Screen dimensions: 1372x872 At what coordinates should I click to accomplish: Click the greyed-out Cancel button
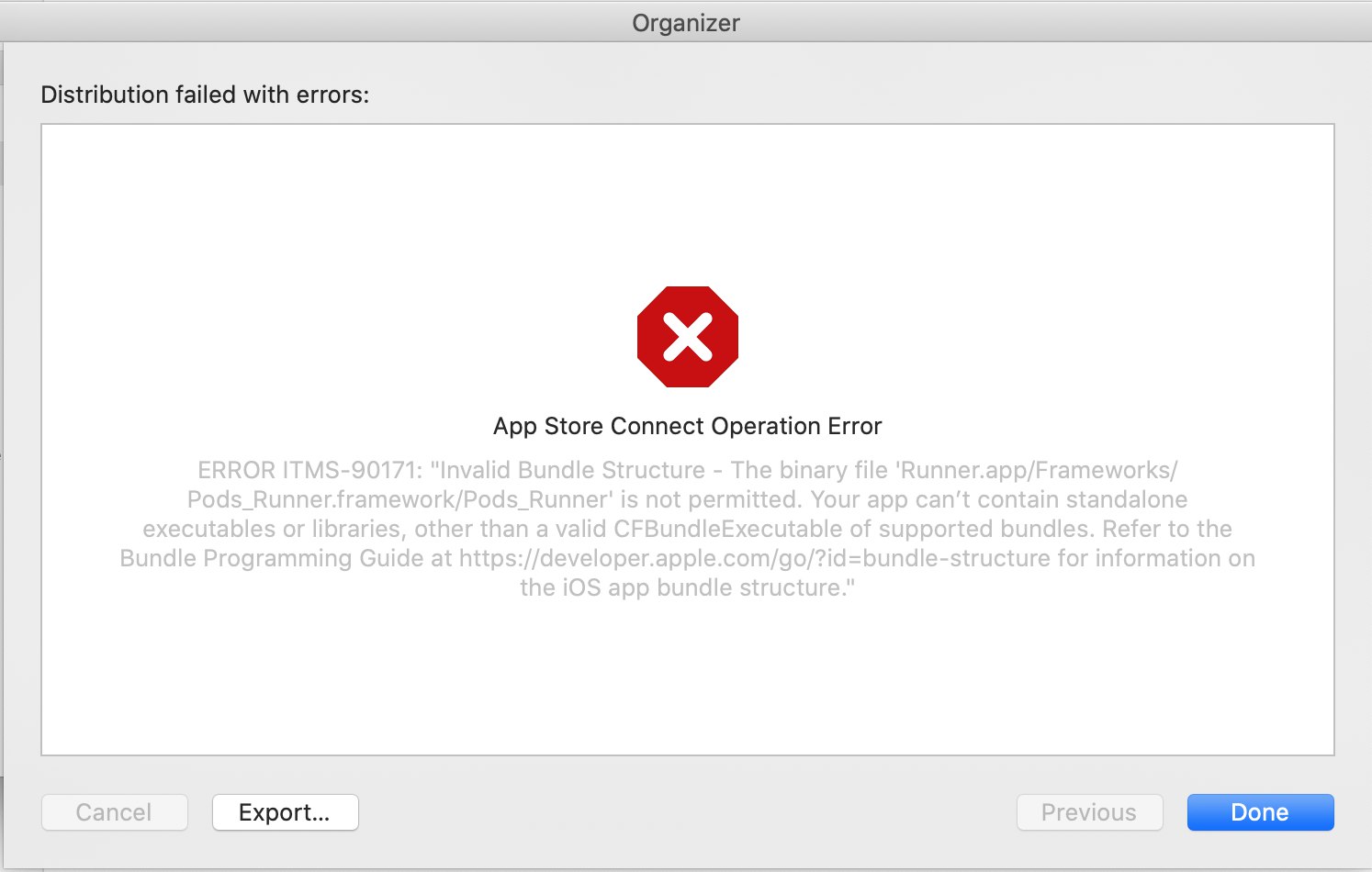tap(114, 812)
